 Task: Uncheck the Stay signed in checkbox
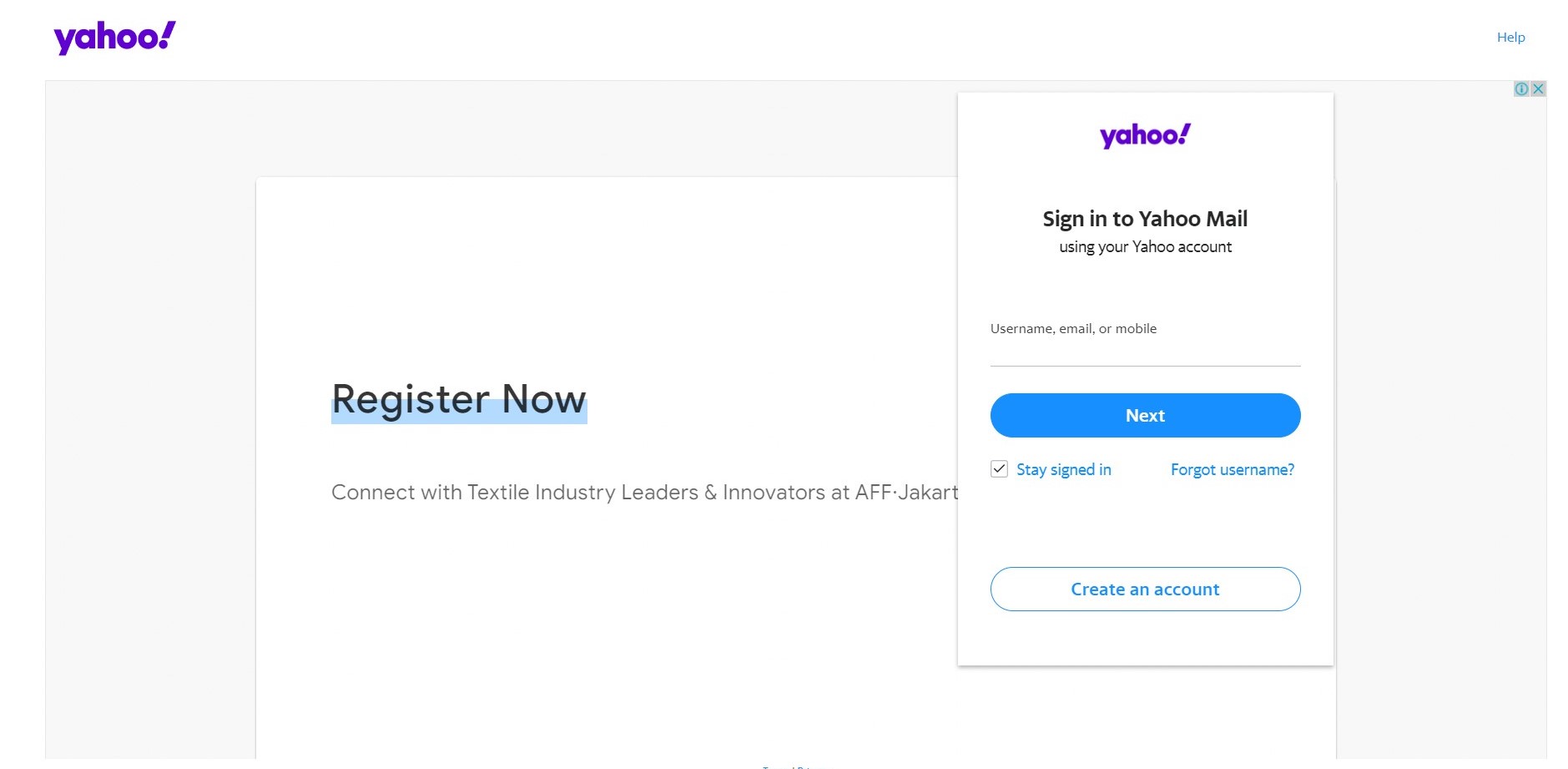click(999, 469)
